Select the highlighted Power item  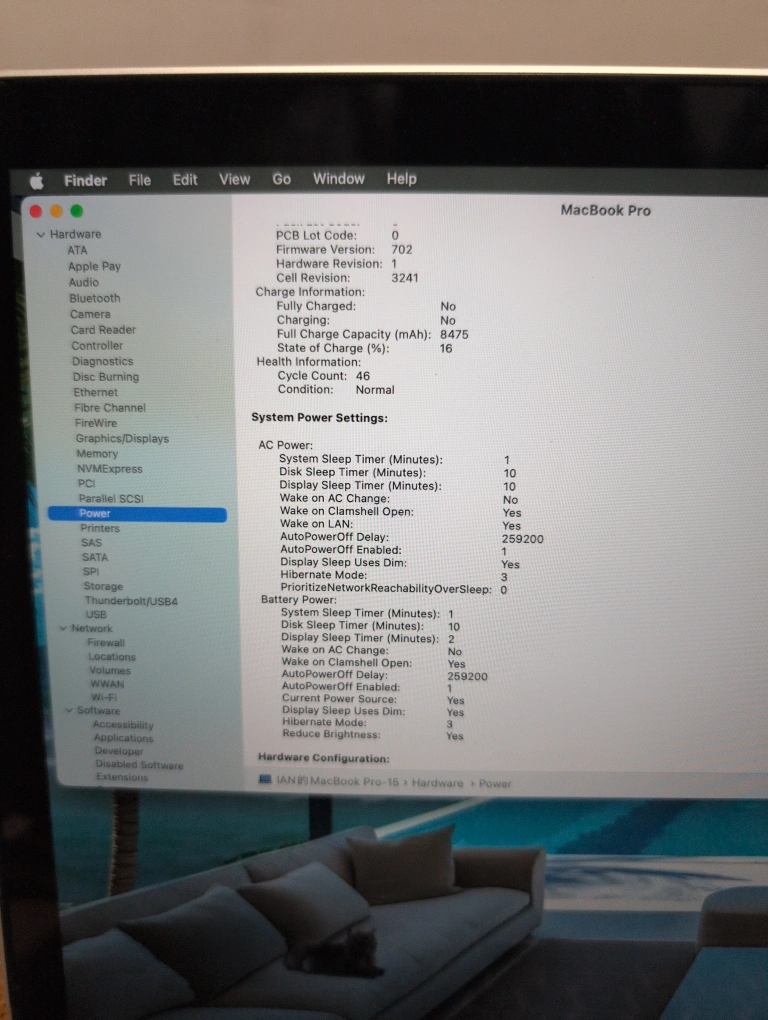pos(137,514)
